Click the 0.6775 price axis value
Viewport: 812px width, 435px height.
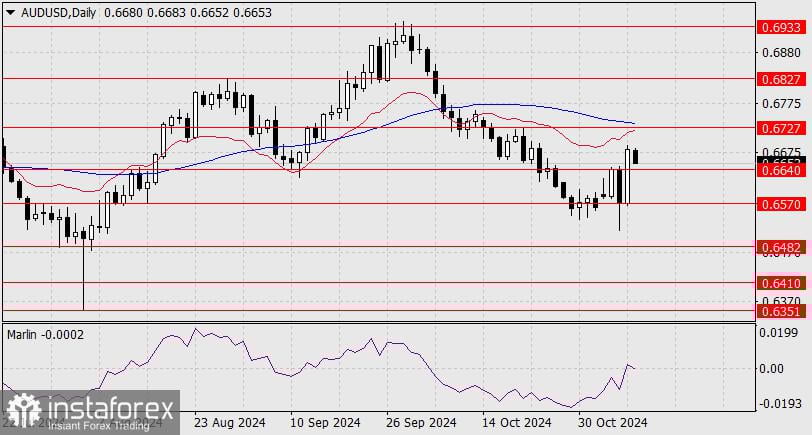[781, 104]
